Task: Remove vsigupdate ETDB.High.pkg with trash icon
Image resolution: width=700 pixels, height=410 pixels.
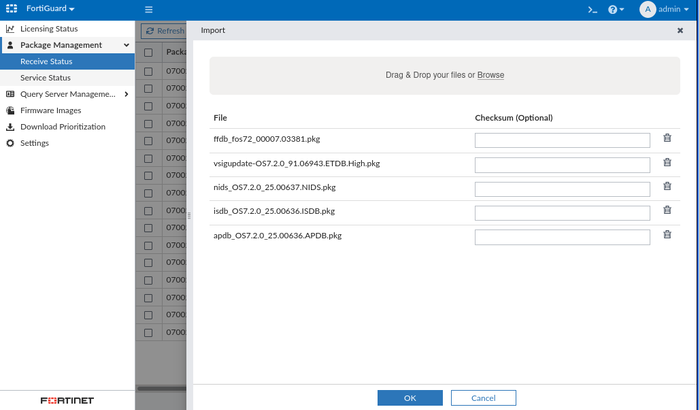Action: (667, 163)
